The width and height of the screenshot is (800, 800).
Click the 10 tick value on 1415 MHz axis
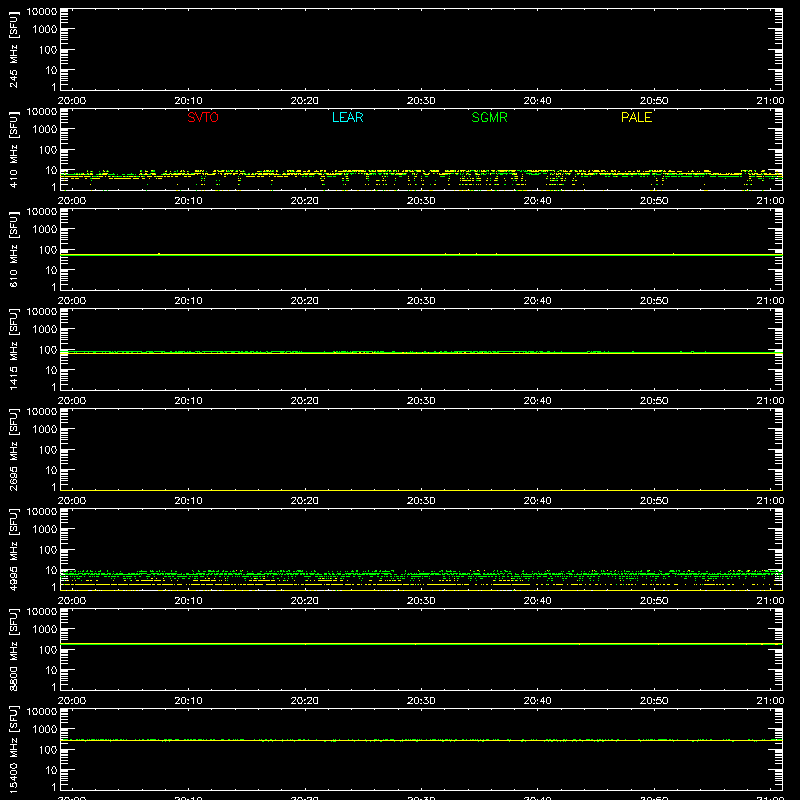[x=51, y=370]
